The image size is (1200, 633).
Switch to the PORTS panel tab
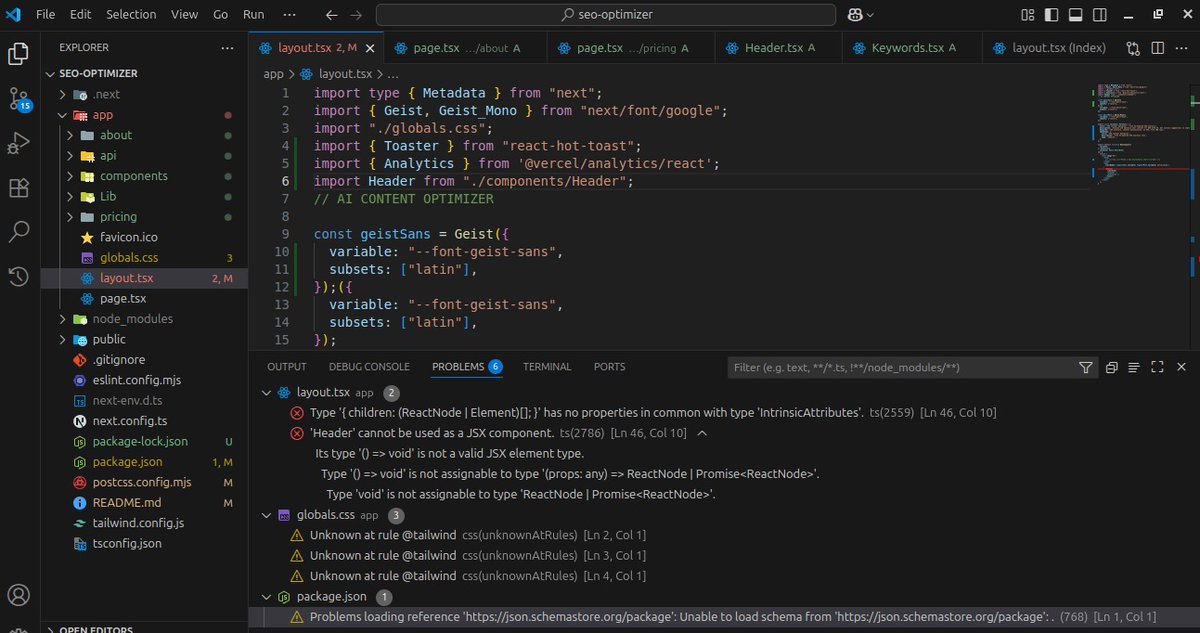click(x=609, y=367)
